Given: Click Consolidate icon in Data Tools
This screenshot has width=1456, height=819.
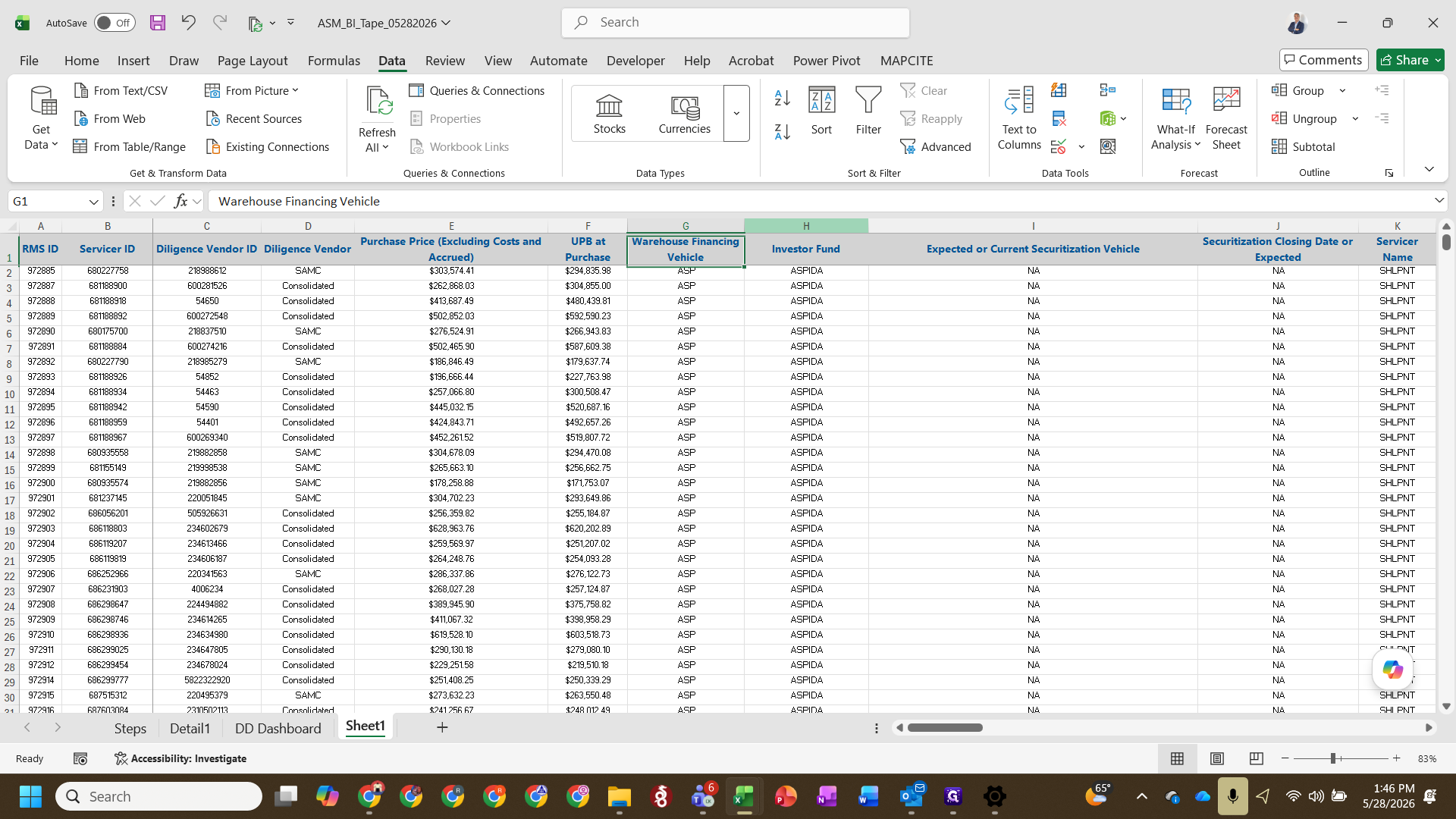Looking at the screenshot, I should pyautogui.click(x=1108, y=90).
